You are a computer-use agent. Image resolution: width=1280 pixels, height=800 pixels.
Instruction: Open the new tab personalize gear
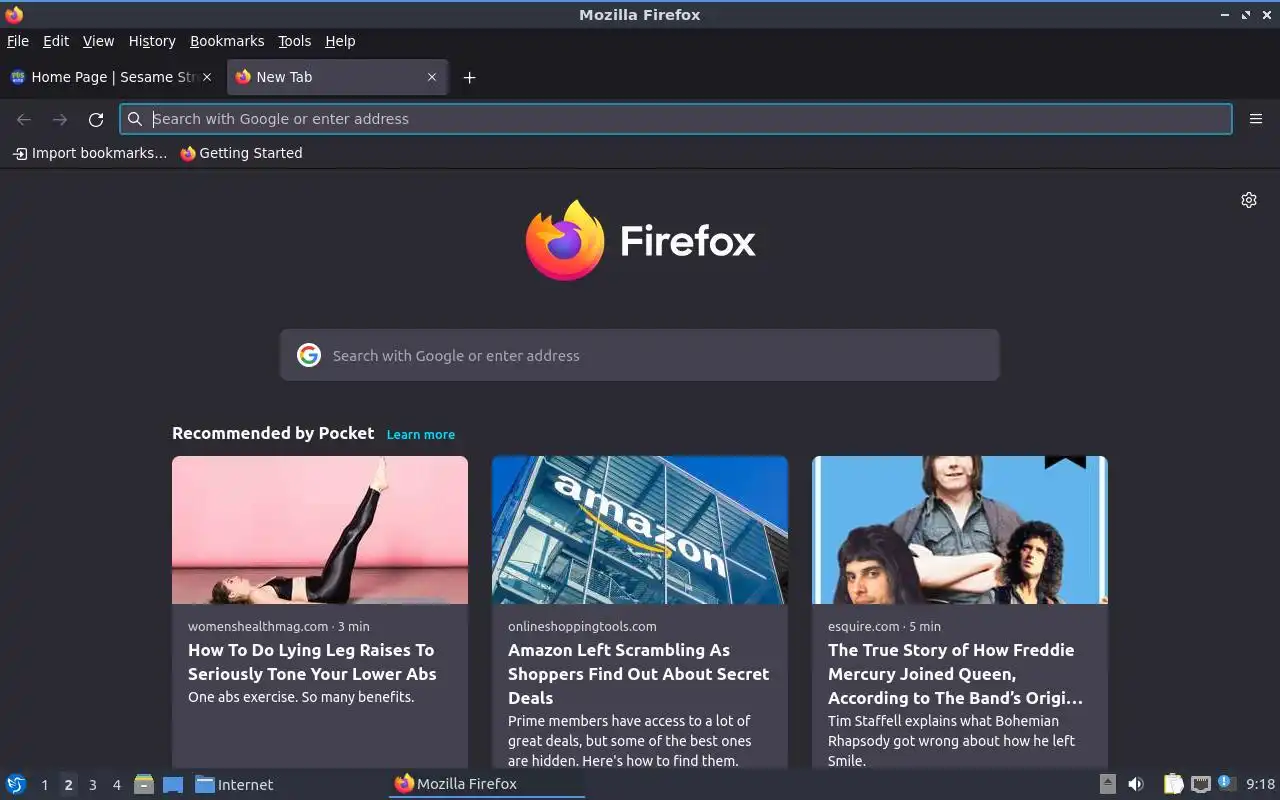click(1249, 200)
